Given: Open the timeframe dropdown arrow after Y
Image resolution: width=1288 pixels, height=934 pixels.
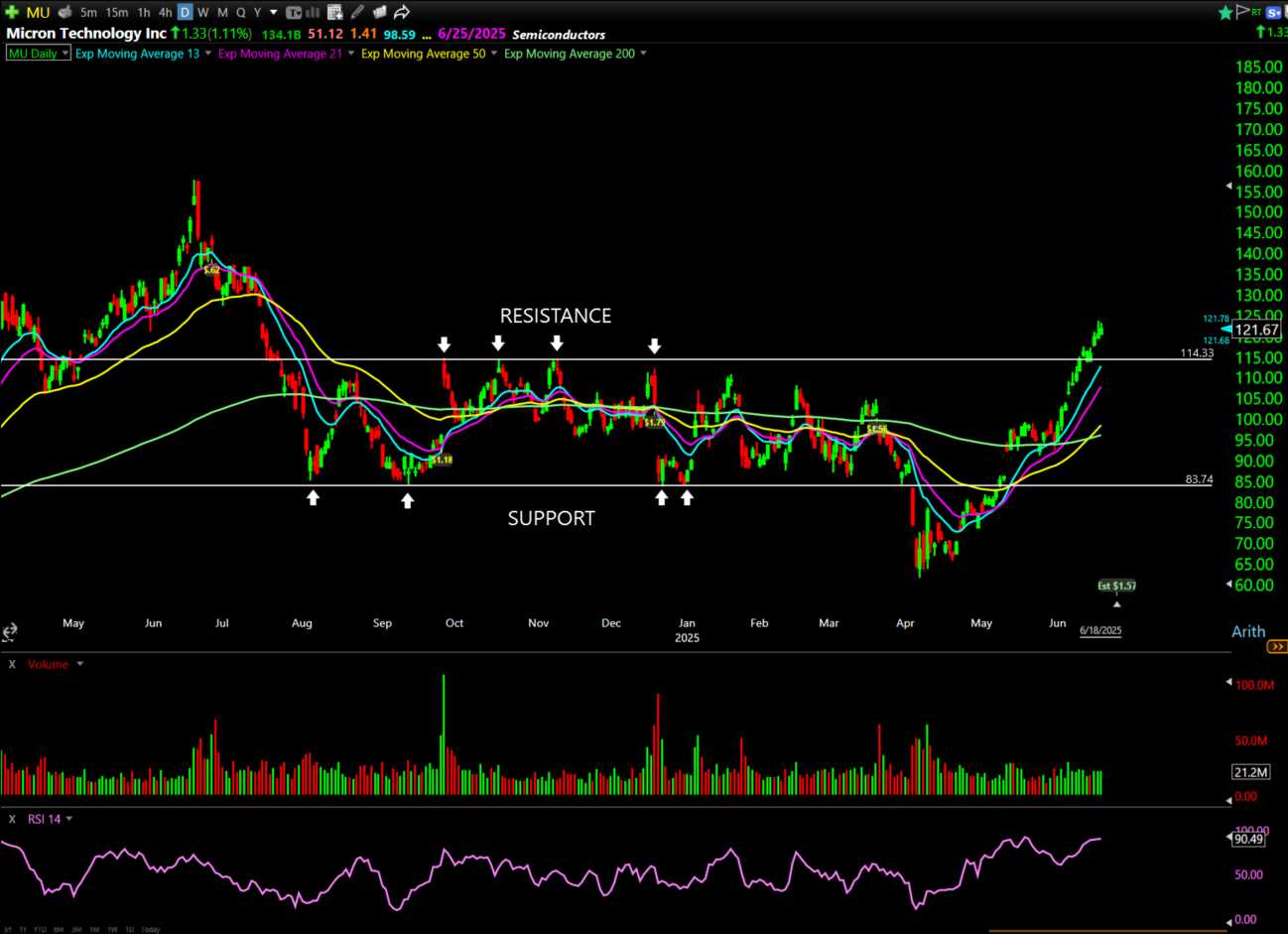Looking at the screenshot, I should 274,13.
